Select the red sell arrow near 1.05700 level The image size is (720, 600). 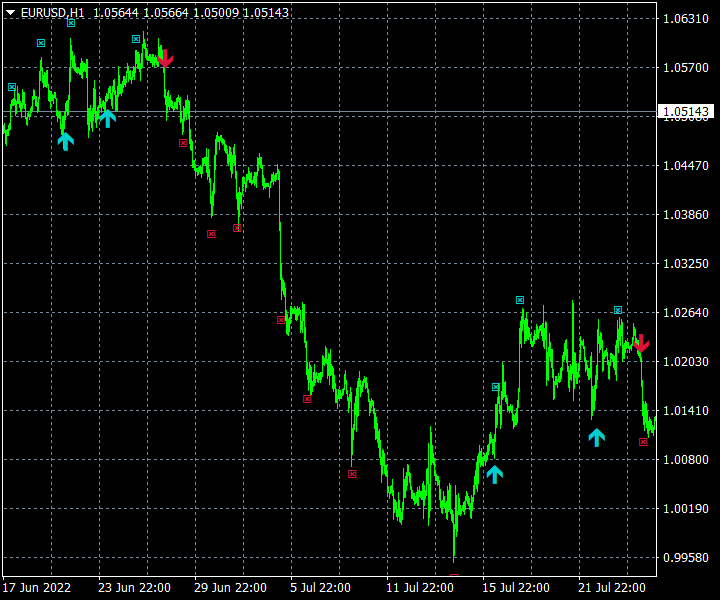165,58
